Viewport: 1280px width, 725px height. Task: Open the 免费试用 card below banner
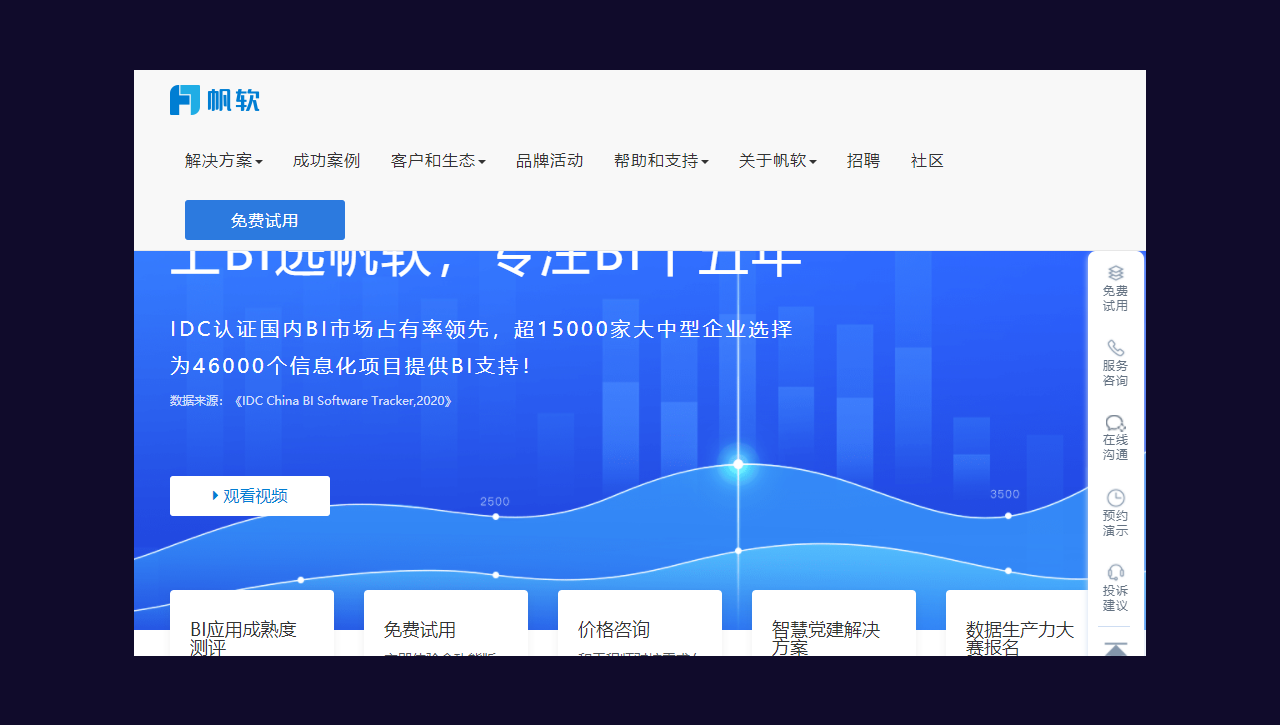pos(446,623)
